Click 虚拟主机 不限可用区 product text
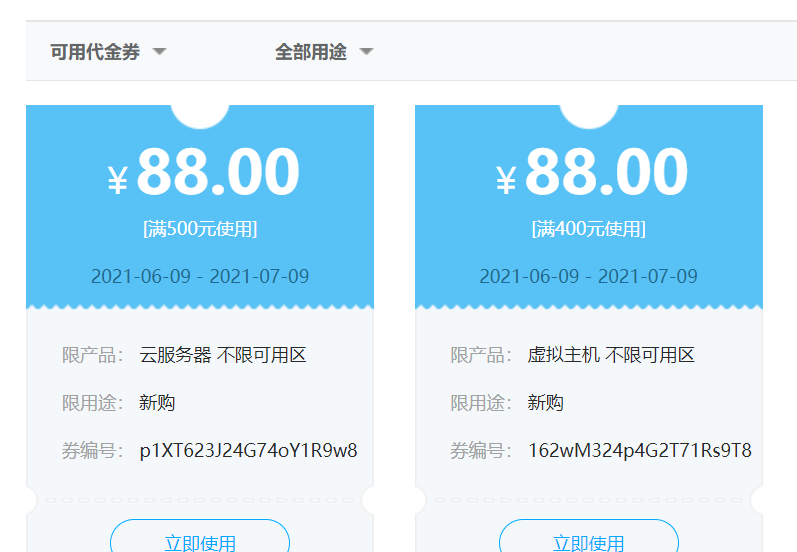797x552 pixels. 611,355
